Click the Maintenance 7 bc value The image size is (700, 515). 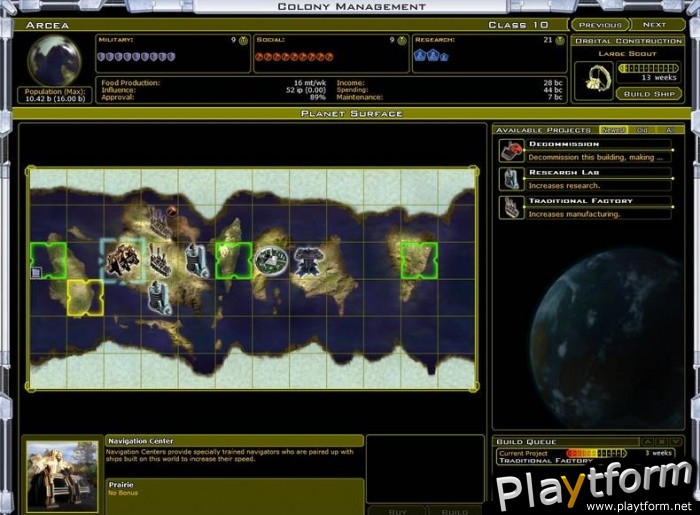(555, 97)
